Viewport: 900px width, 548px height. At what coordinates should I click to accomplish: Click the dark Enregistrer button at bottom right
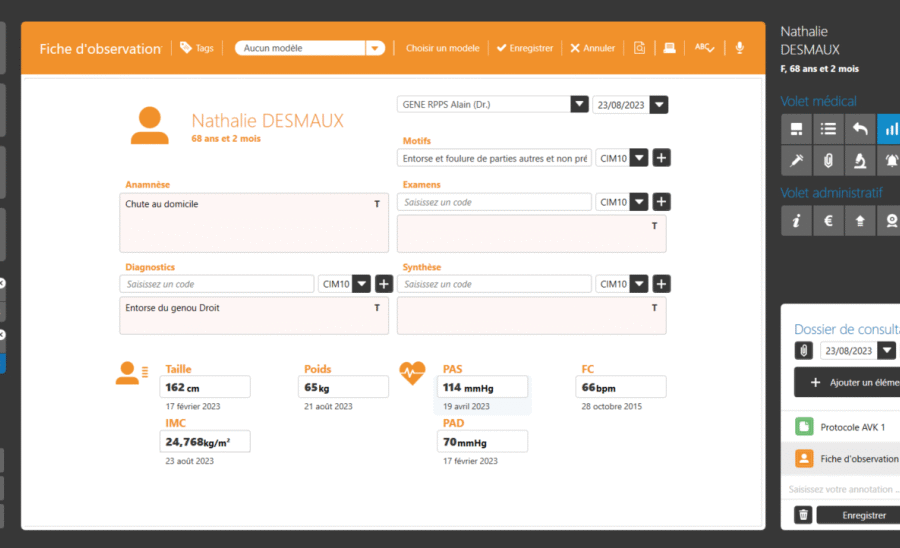[x=858, y=515]
